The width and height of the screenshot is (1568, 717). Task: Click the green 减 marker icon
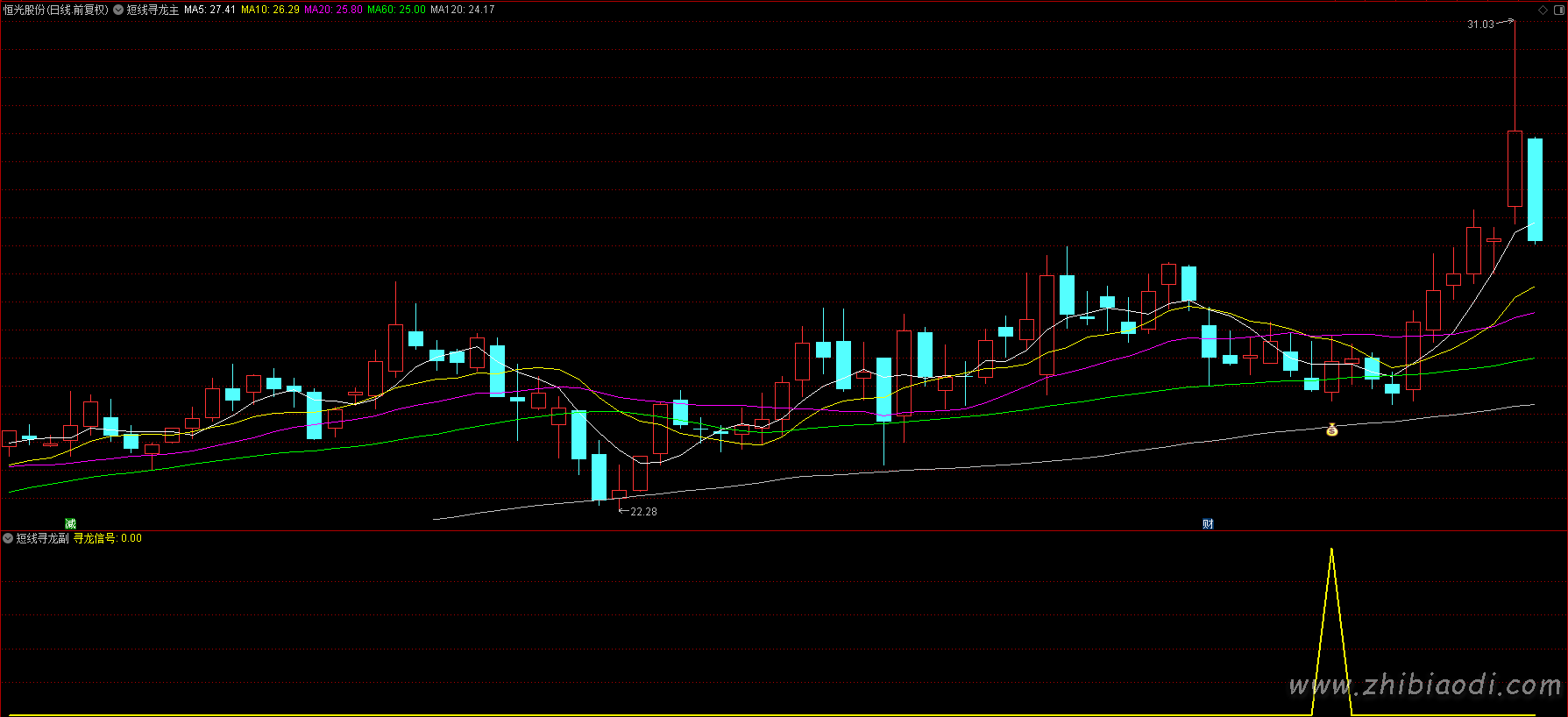[71, 524]
